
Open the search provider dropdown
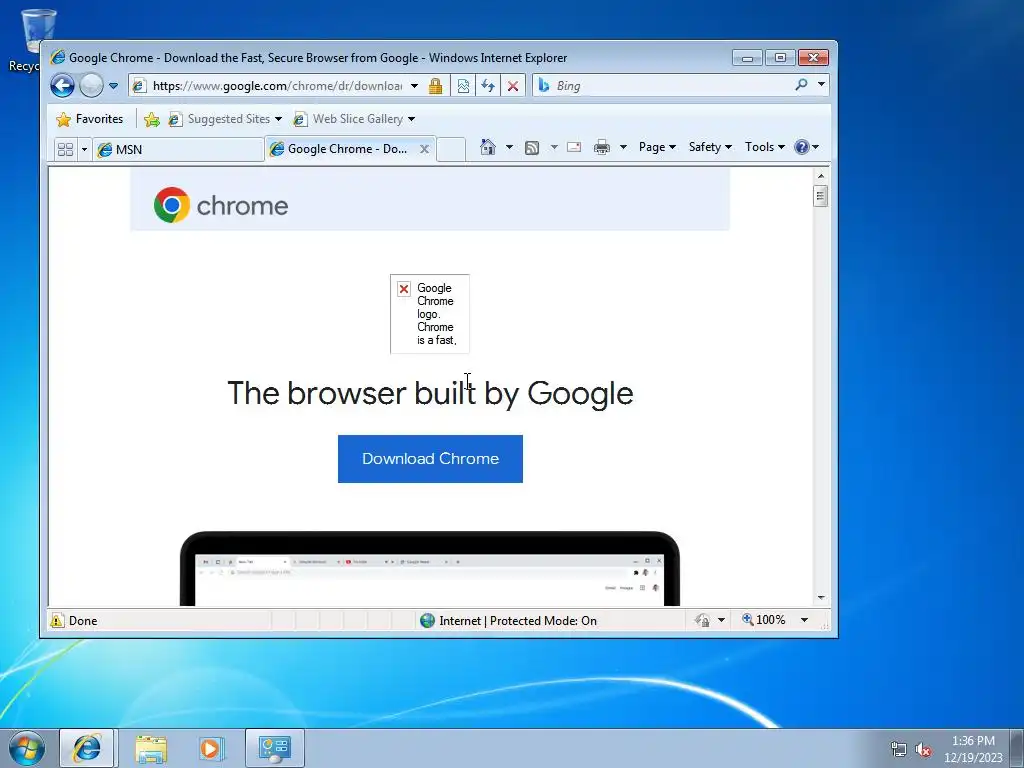(x=821, y=85)
